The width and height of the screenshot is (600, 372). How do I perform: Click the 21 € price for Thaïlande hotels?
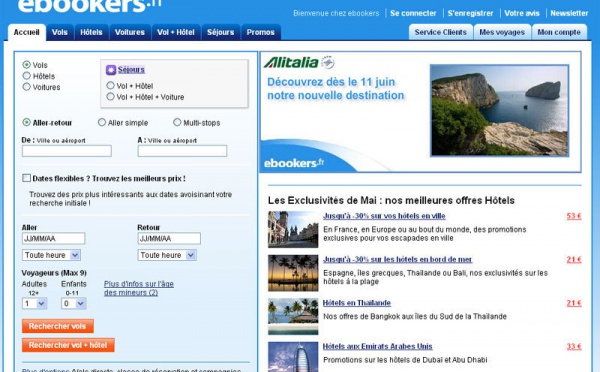tap(574, 303)
